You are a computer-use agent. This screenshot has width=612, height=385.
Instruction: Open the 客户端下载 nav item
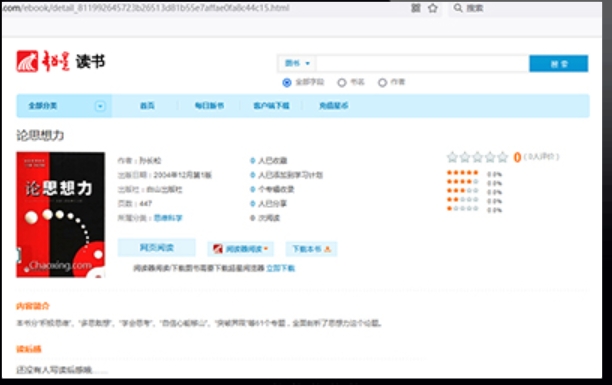click(x=271, y=106)
